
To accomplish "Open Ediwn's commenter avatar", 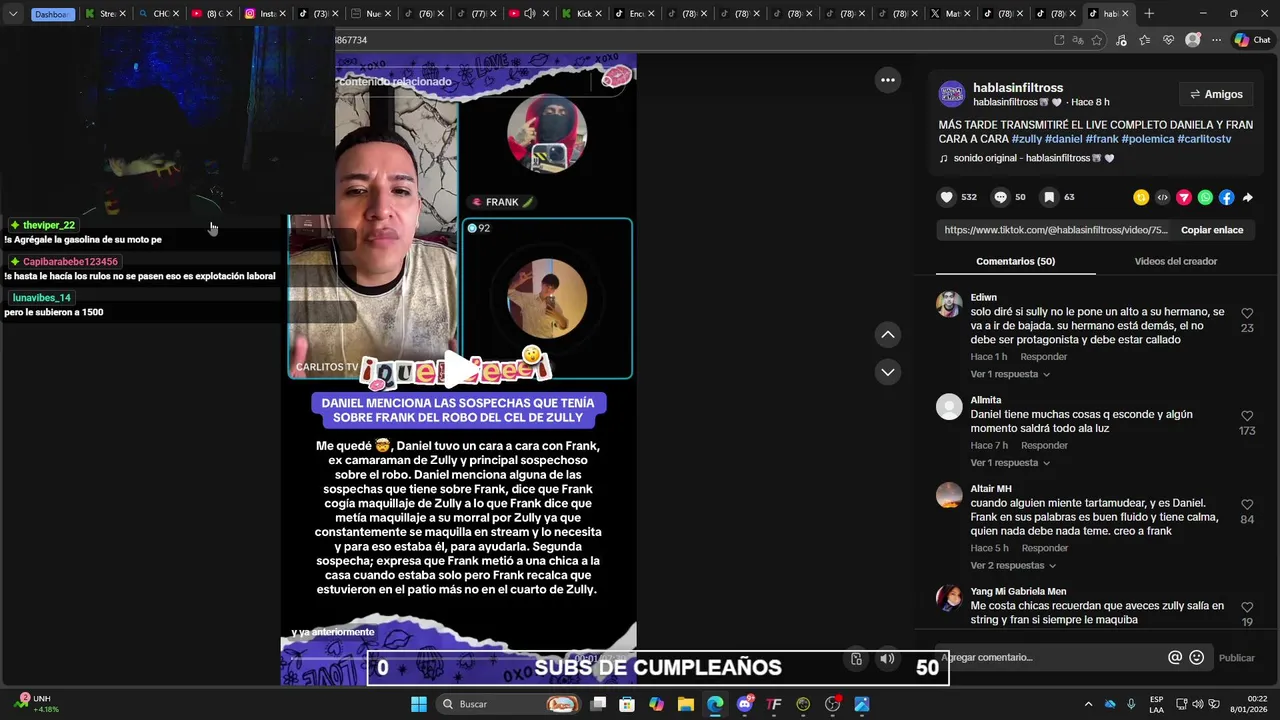I will coord(949,304).
